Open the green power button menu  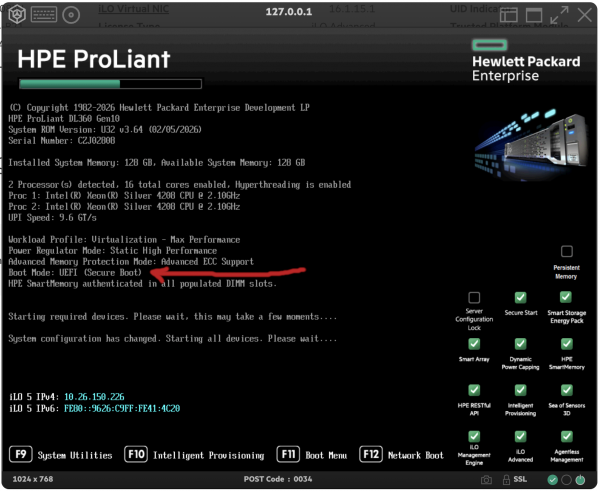coord(580,480)
